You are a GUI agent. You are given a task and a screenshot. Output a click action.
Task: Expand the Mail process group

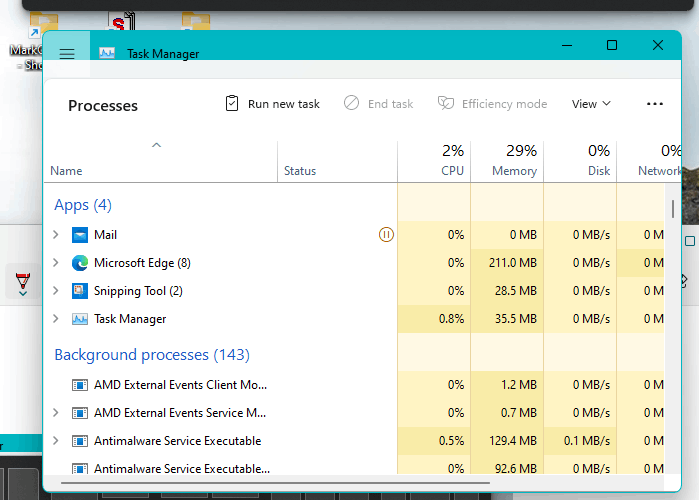(56, 234)
